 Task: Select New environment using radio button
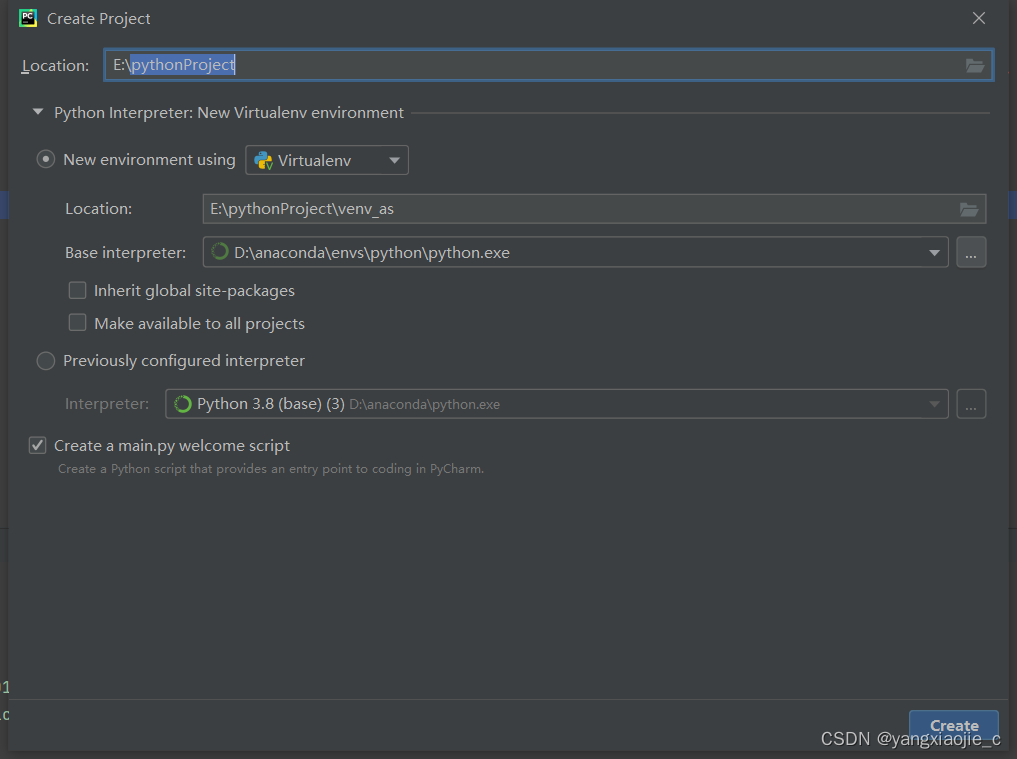[x=45, y=159]
